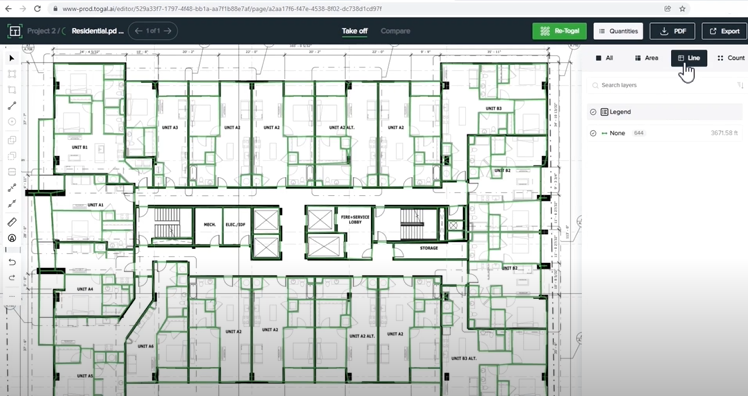This screenshot has width=748, height=396.
Task: Click the Legend panel icon
Action: tap(604, 112)
